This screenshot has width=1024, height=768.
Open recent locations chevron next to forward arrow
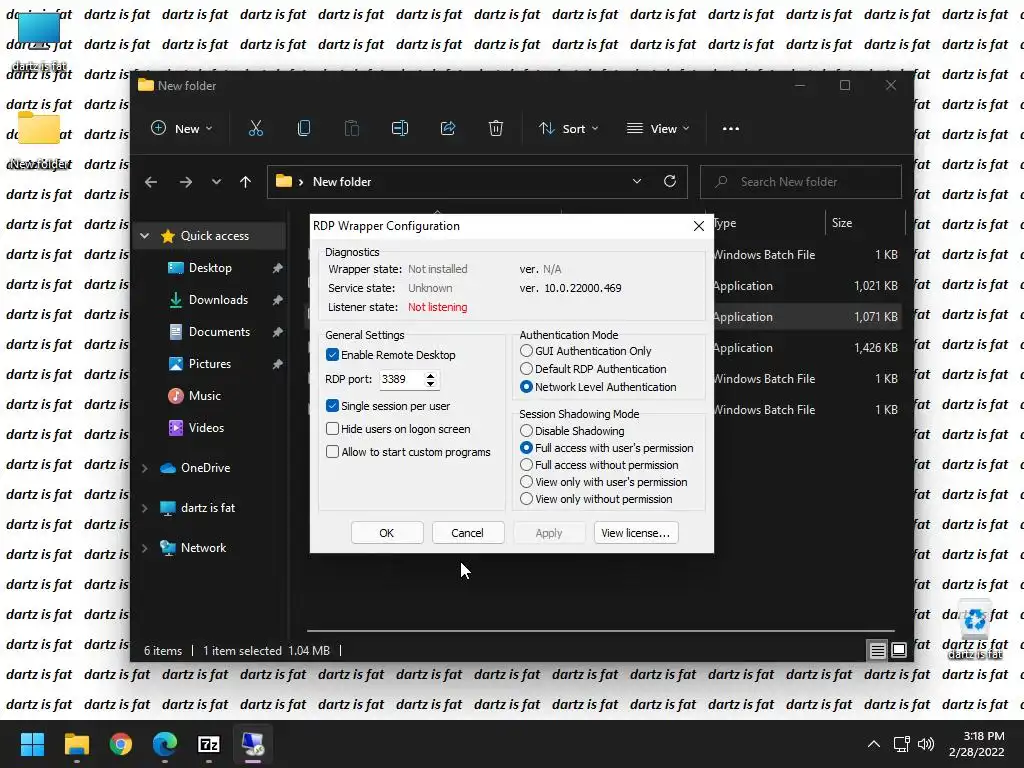216,182
